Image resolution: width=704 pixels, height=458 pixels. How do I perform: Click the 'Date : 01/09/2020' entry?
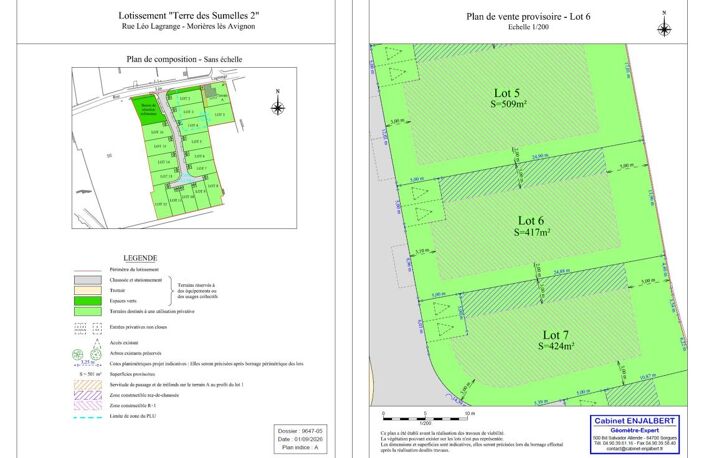tap(300, 439)
